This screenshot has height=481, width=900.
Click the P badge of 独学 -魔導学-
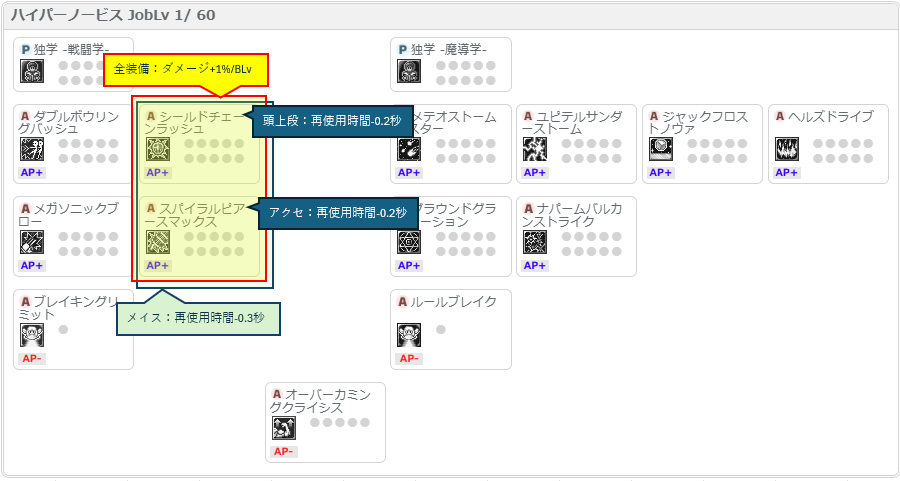click(402, 50)
